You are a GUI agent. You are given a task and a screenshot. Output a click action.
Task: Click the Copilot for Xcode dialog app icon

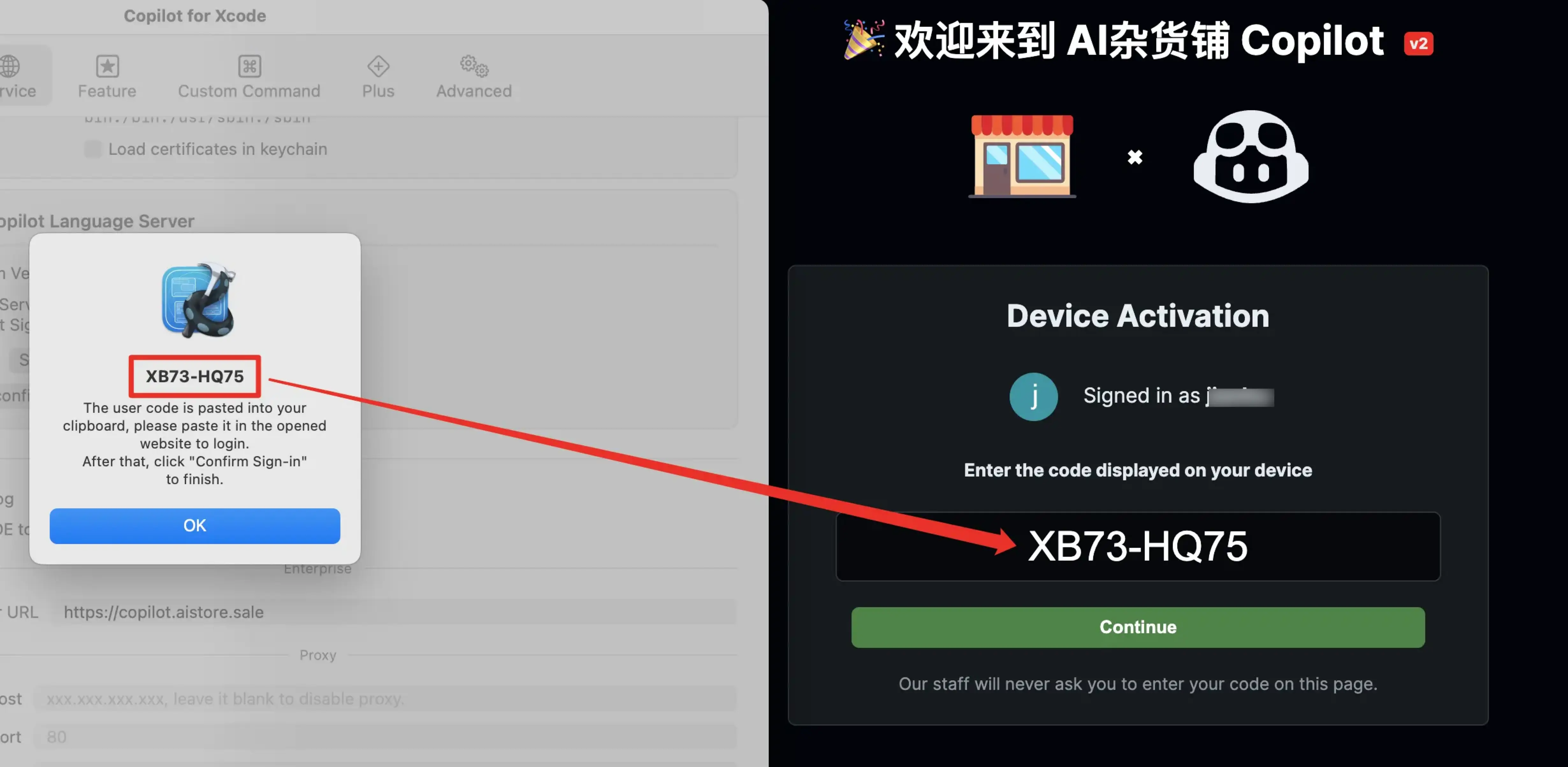[198, 300]
